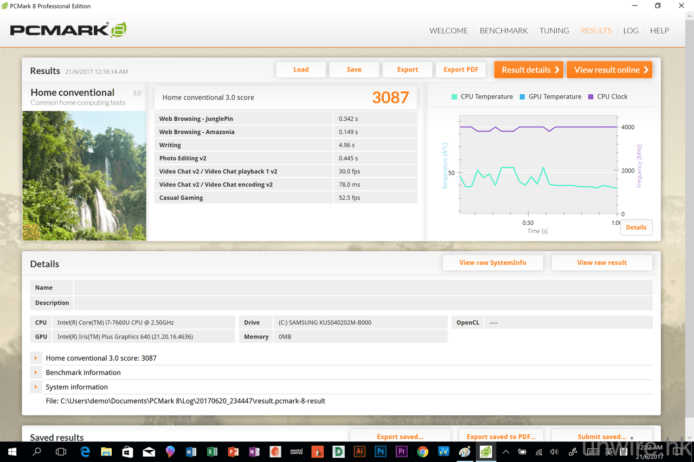Open Adobe Illustrator from the taskbar
The width and height of the screenshot is (694, 462).
362,452
